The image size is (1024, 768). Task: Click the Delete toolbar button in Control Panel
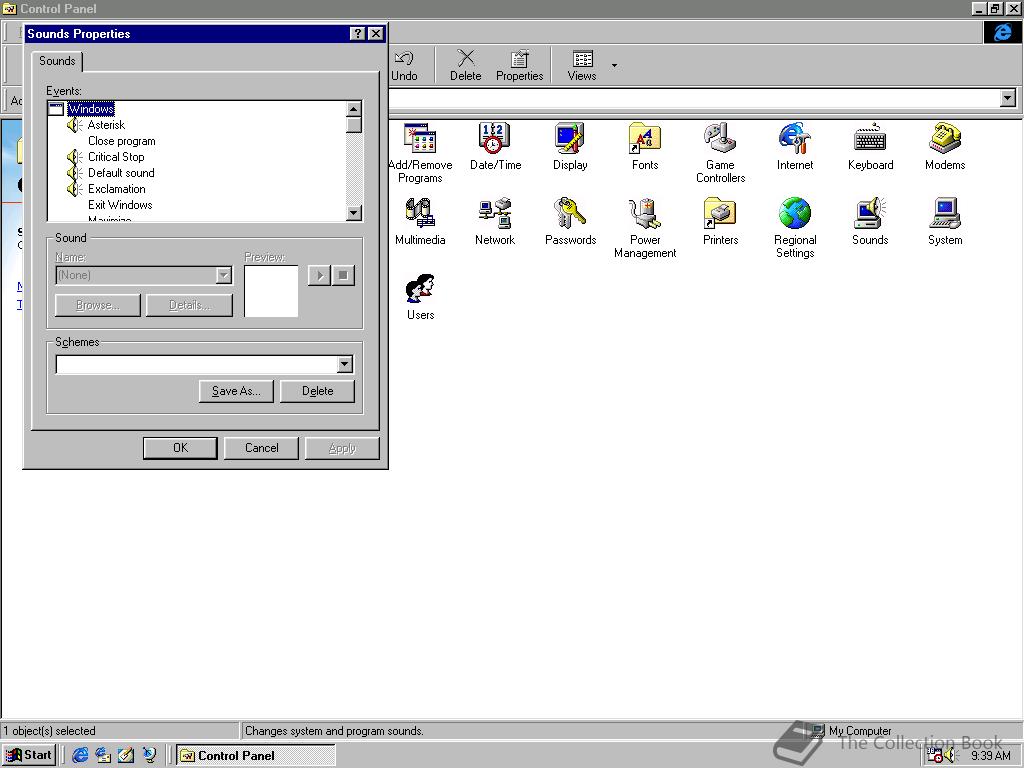[x=466, y=65]
